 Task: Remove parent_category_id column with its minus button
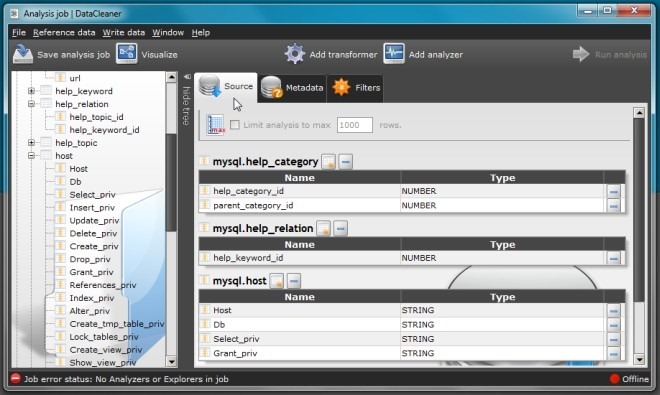click(x=614, y=206)
